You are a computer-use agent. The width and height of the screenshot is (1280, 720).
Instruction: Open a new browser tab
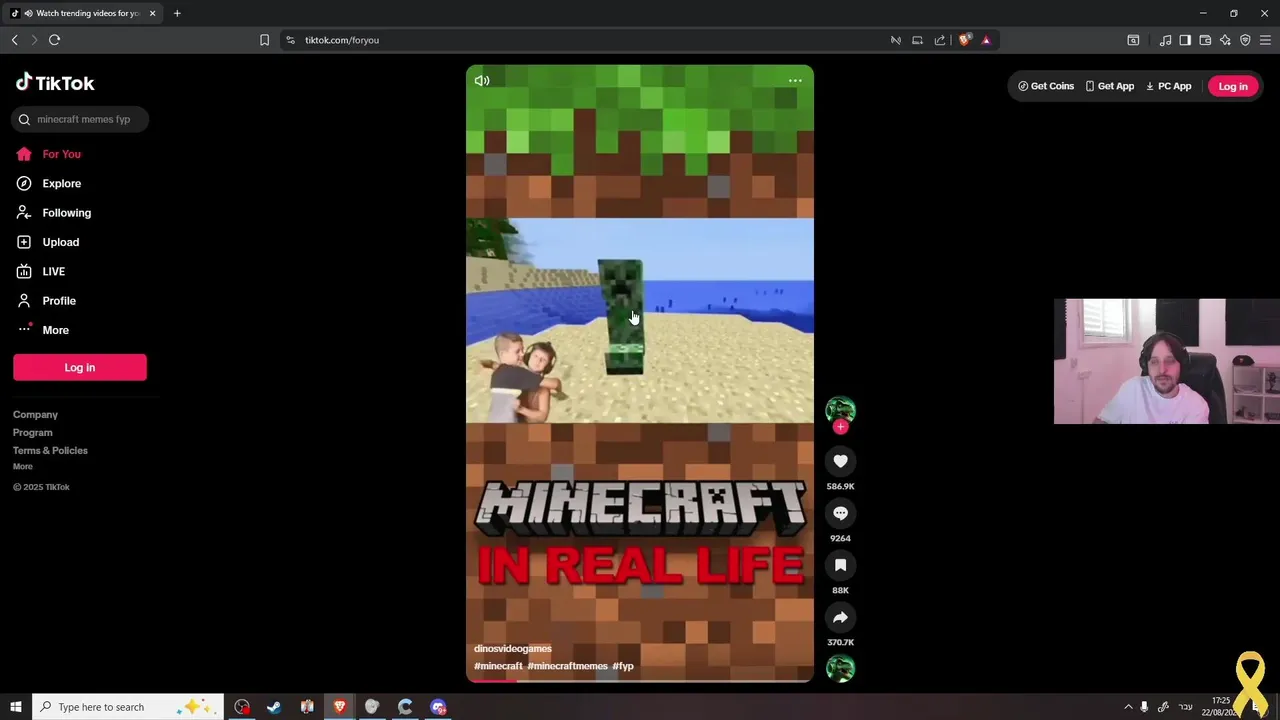point(177,13)
